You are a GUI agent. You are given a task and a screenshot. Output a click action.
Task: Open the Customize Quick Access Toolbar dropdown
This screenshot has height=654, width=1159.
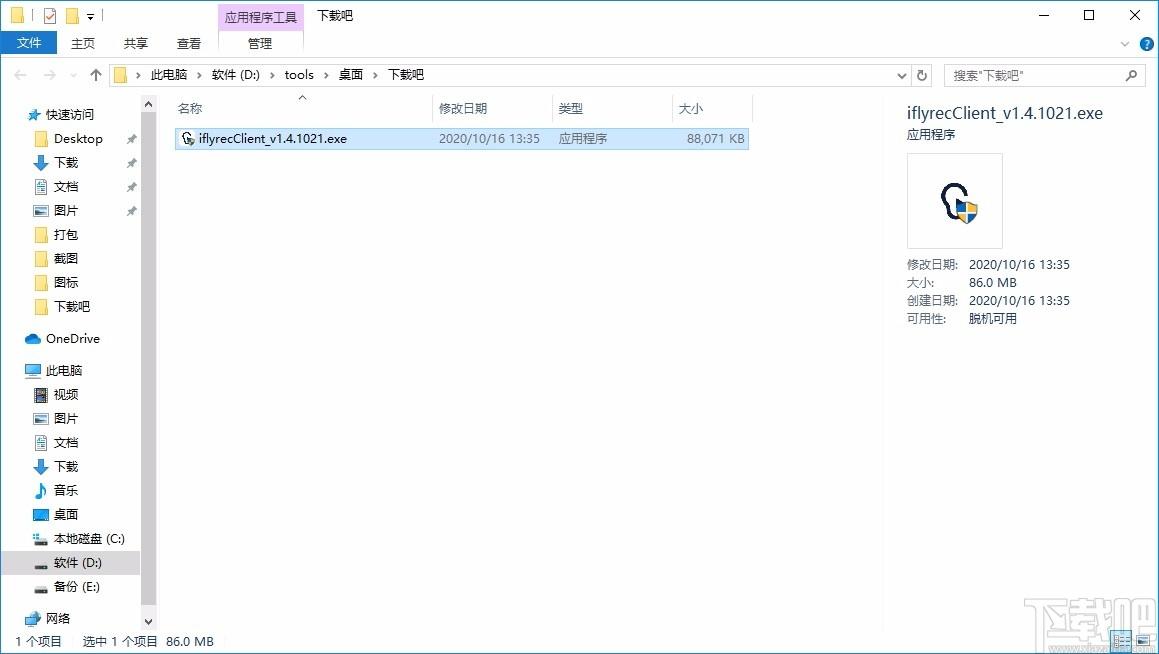(90, 16)
